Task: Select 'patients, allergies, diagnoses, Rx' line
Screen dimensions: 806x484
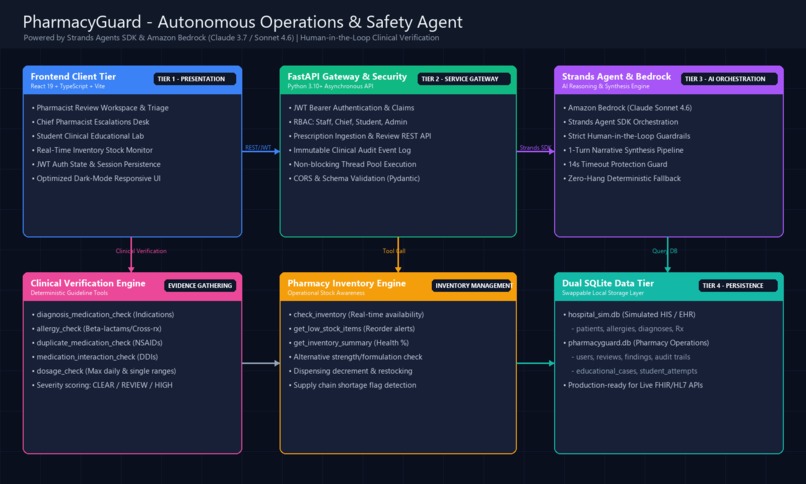Action: click(628, 329)
